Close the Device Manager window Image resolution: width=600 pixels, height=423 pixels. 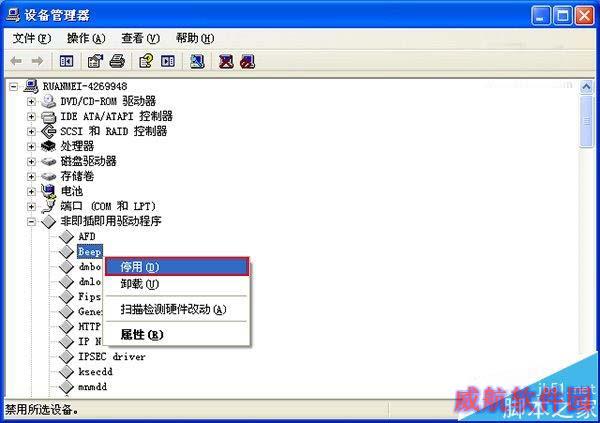585,16
